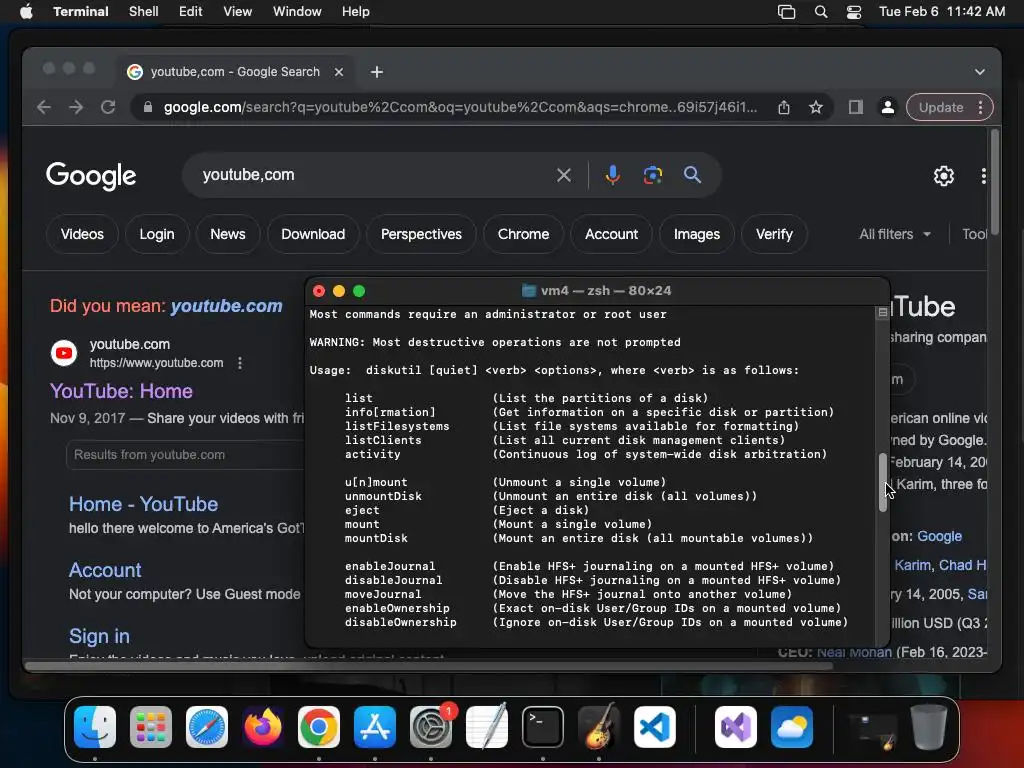Open the Update button's three-dot menu

tap(980, 107)
